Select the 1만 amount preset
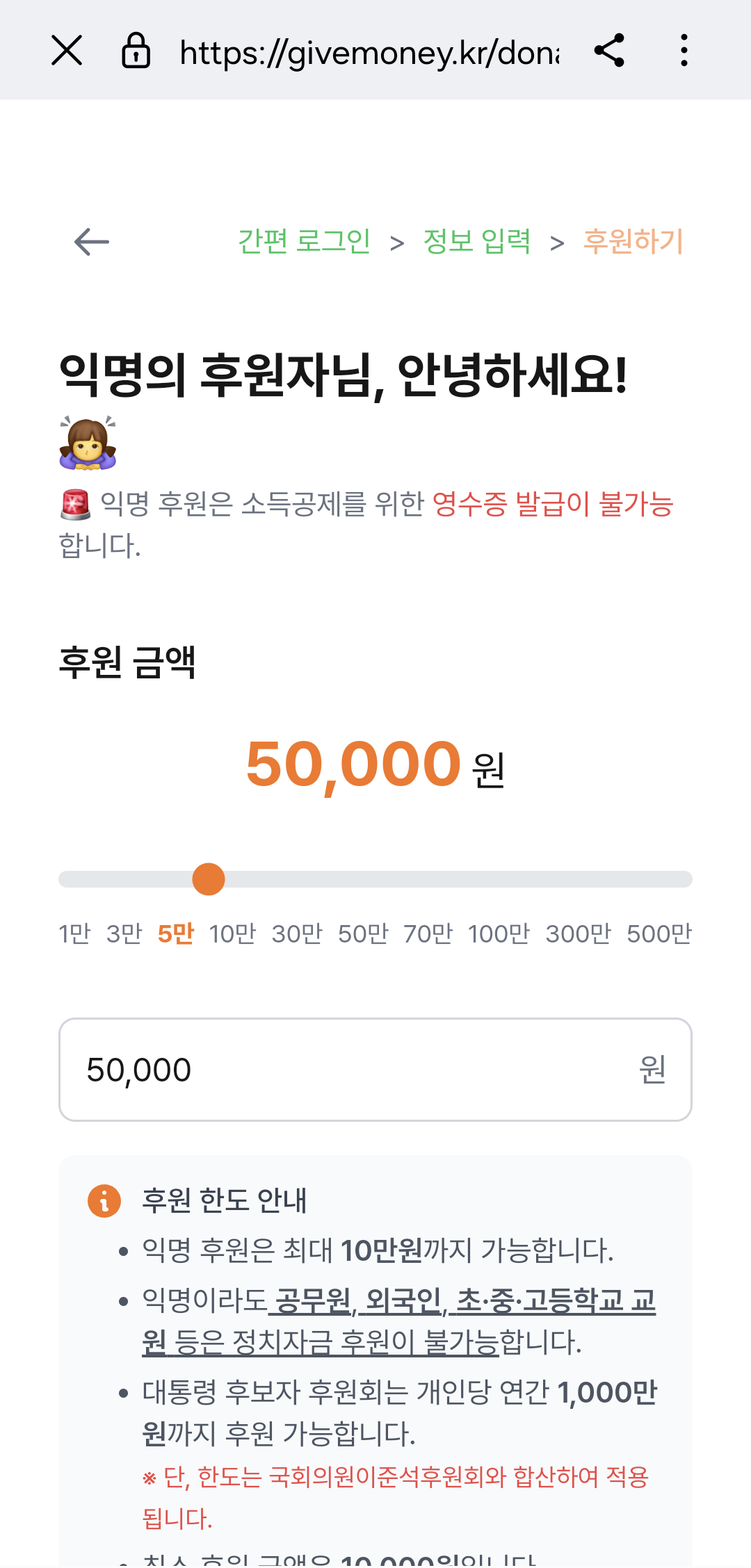 point(74,934)
